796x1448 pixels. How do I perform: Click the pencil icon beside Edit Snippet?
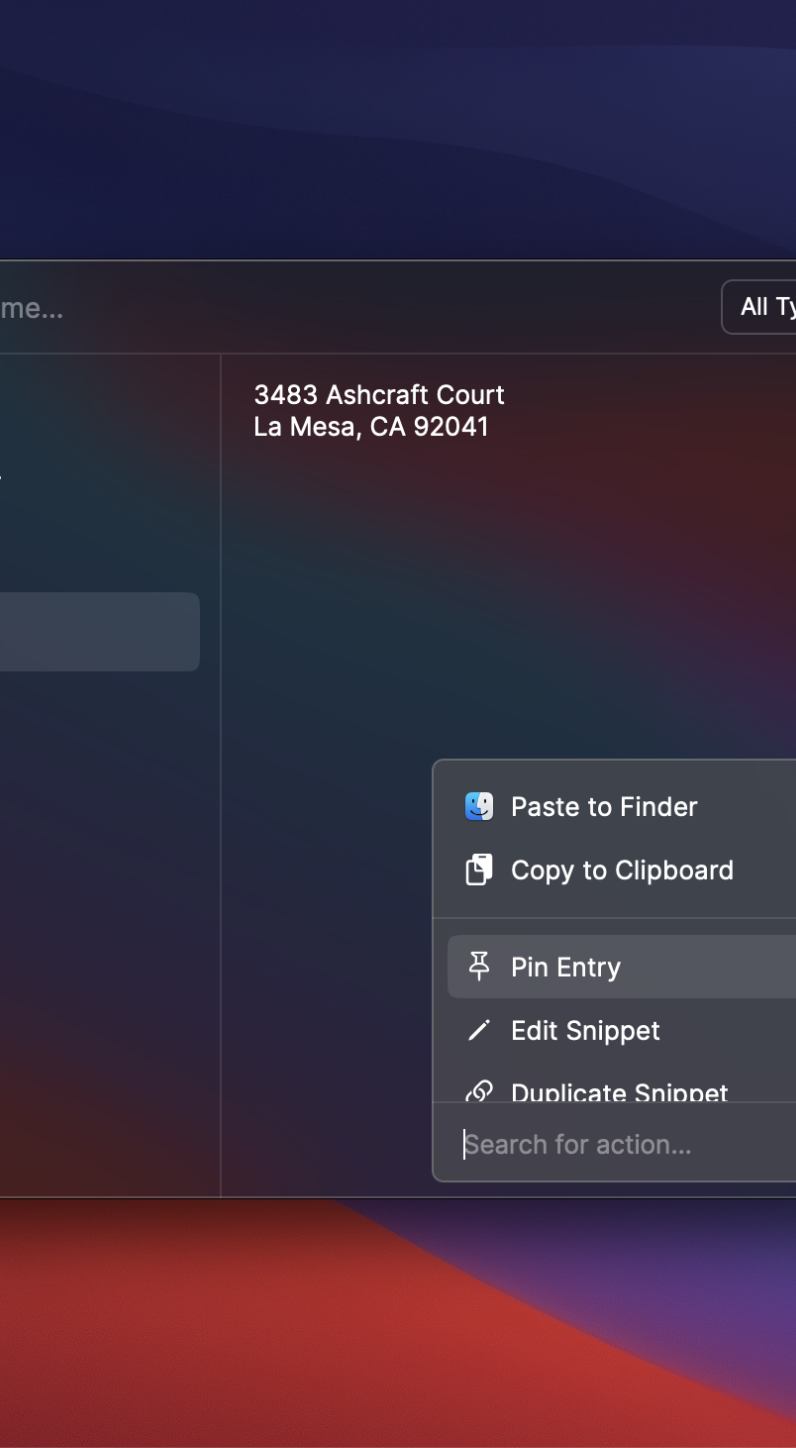tap(479, 1030)
